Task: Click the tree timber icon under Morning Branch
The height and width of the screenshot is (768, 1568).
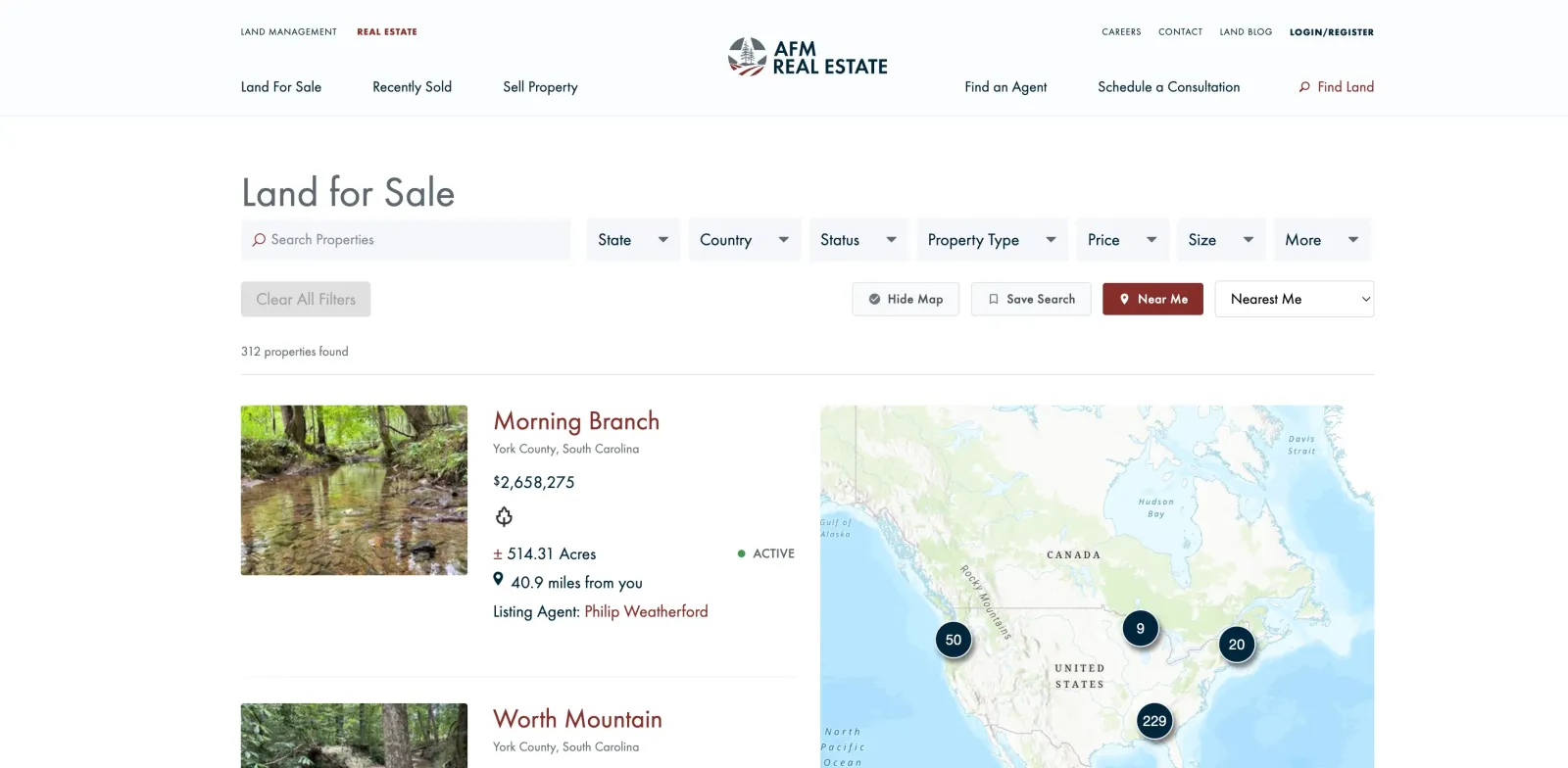Action: click(x=504, y=516)
